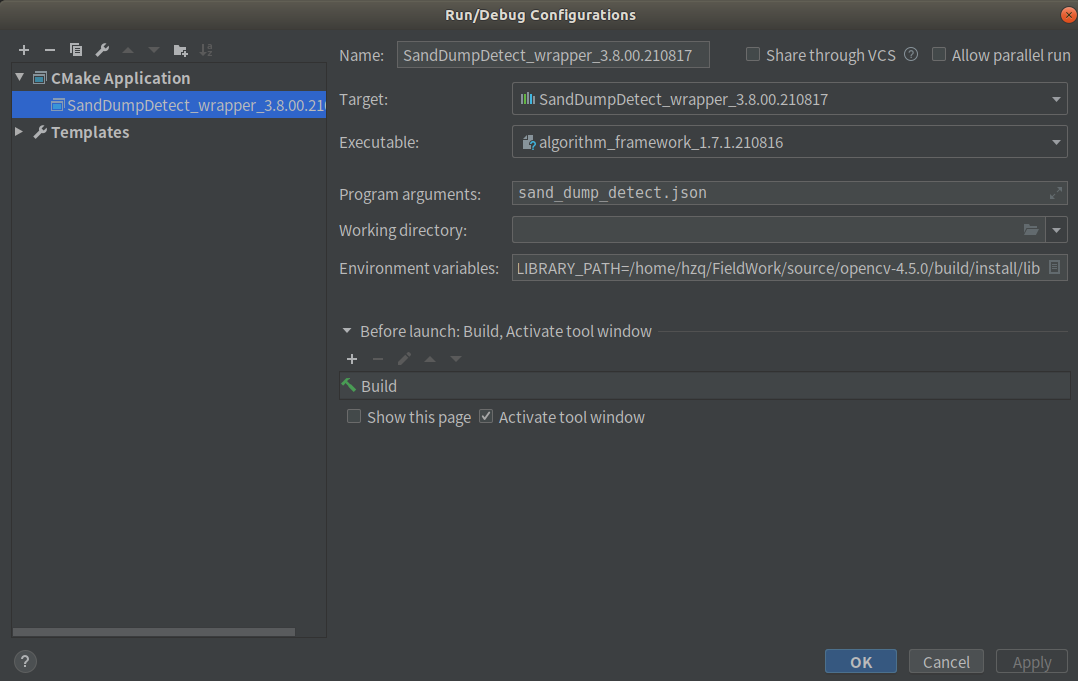Click the OK button
This screenshot has width=1078, height=681.
pyautogui.click(x=860, y=661)
